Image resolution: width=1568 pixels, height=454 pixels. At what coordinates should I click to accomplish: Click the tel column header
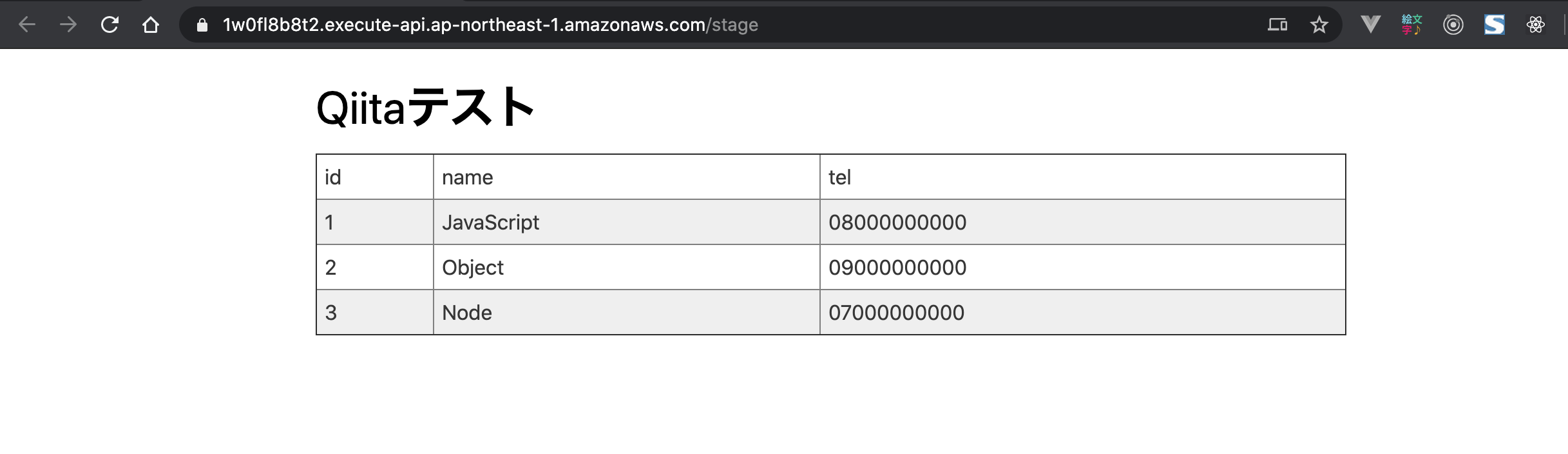click(1082, 177)
